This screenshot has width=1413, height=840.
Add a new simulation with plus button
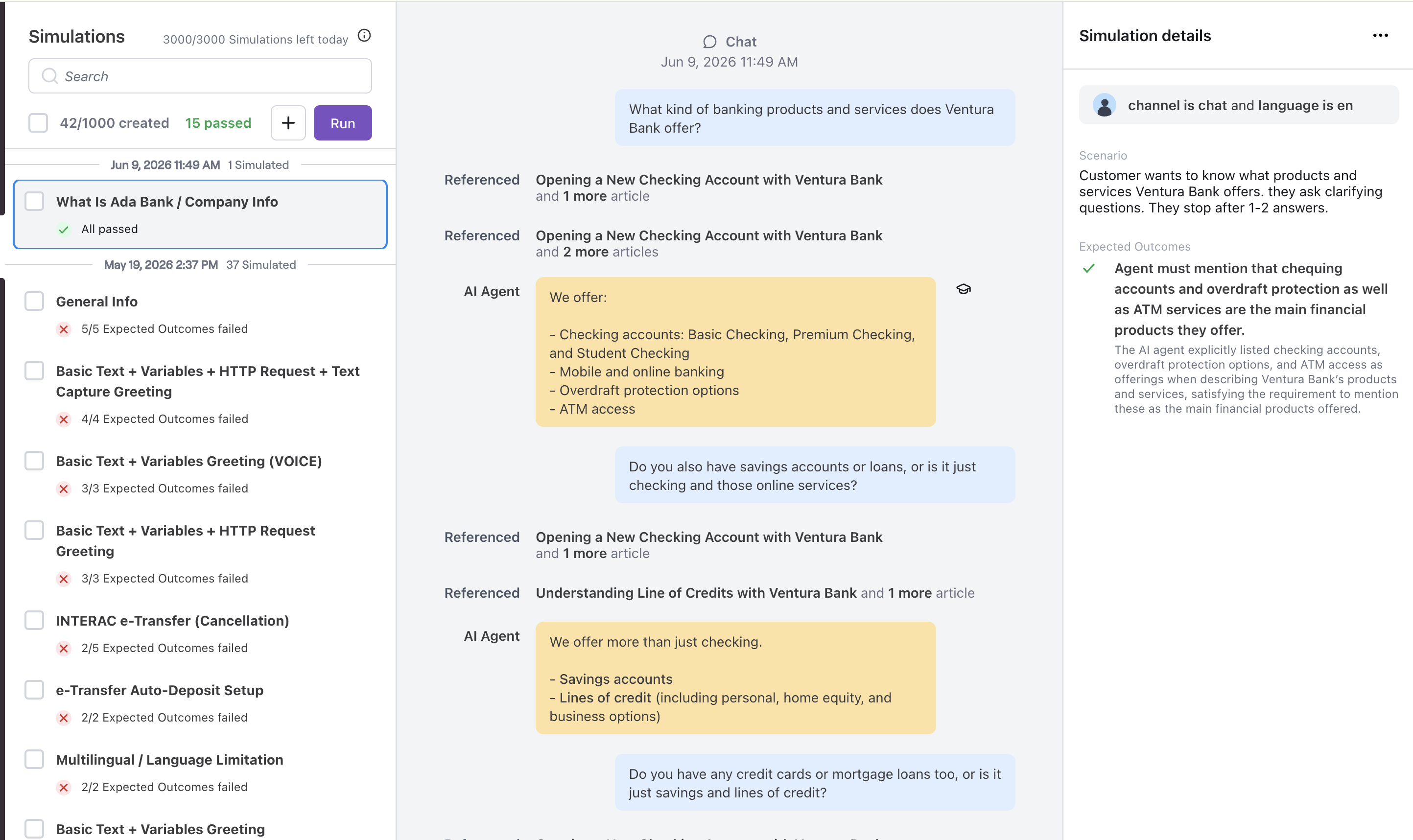tap(288, 123)
